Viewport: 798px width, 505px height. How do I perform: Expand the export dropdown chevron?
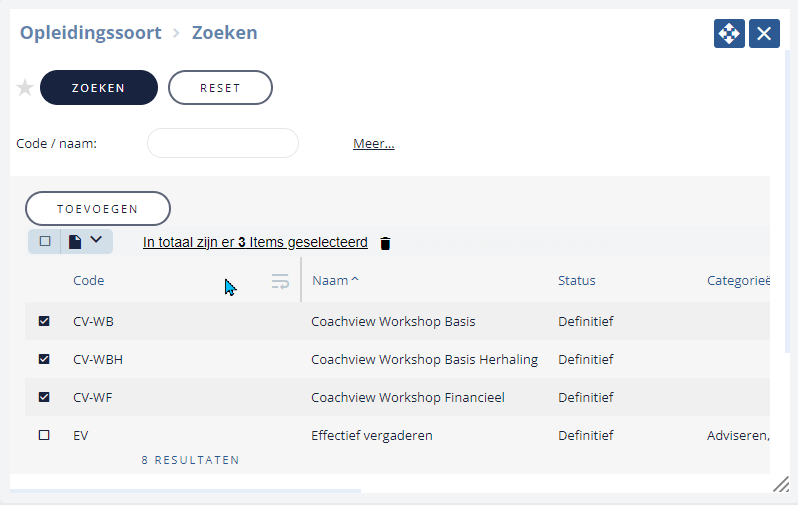[96, 240]
